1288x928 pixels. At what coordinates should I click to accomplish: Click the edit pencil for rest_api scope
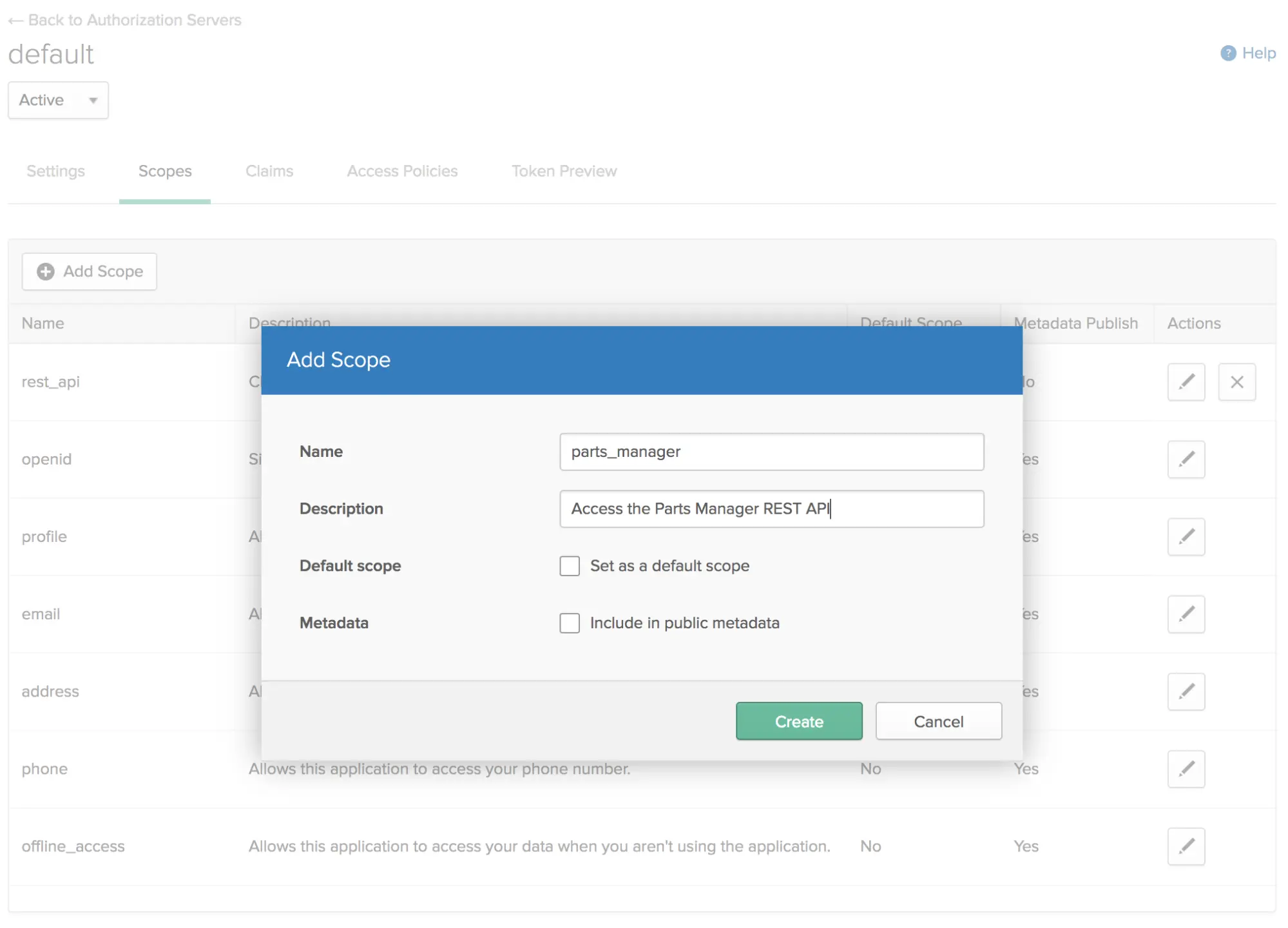(x=1186, y=382)
